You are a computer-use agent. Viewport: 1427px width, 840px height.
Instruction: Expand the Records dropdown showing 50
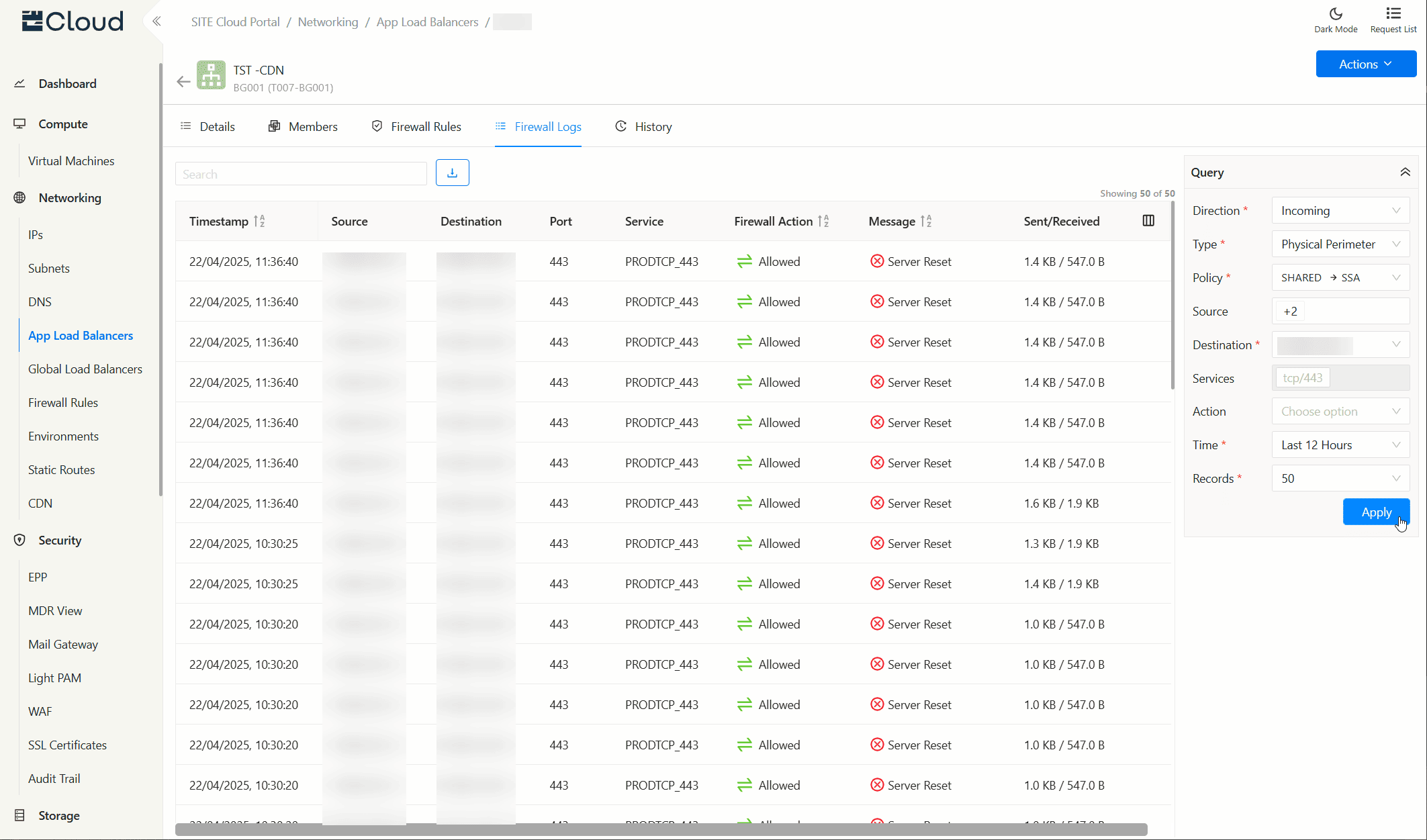(x=1340, y=479)
